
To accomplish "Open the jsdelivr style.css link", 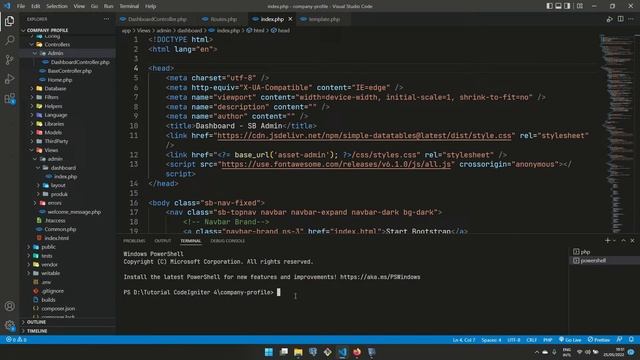I will pos(364,136).
